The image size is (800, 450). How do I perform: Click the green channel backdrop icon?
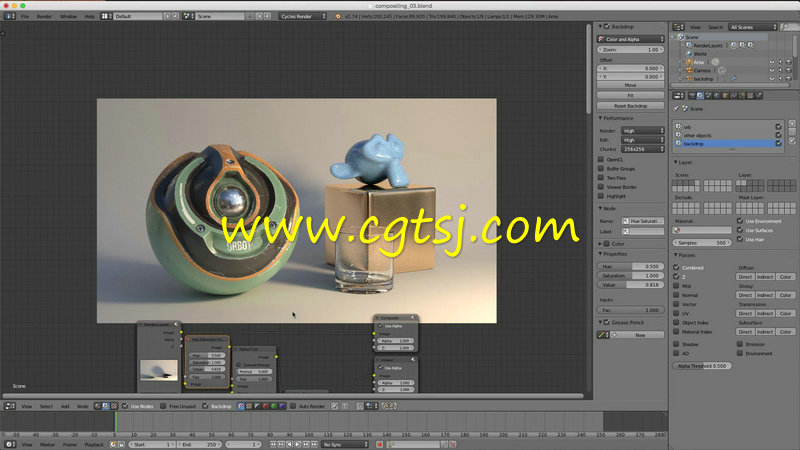point(273,406)
